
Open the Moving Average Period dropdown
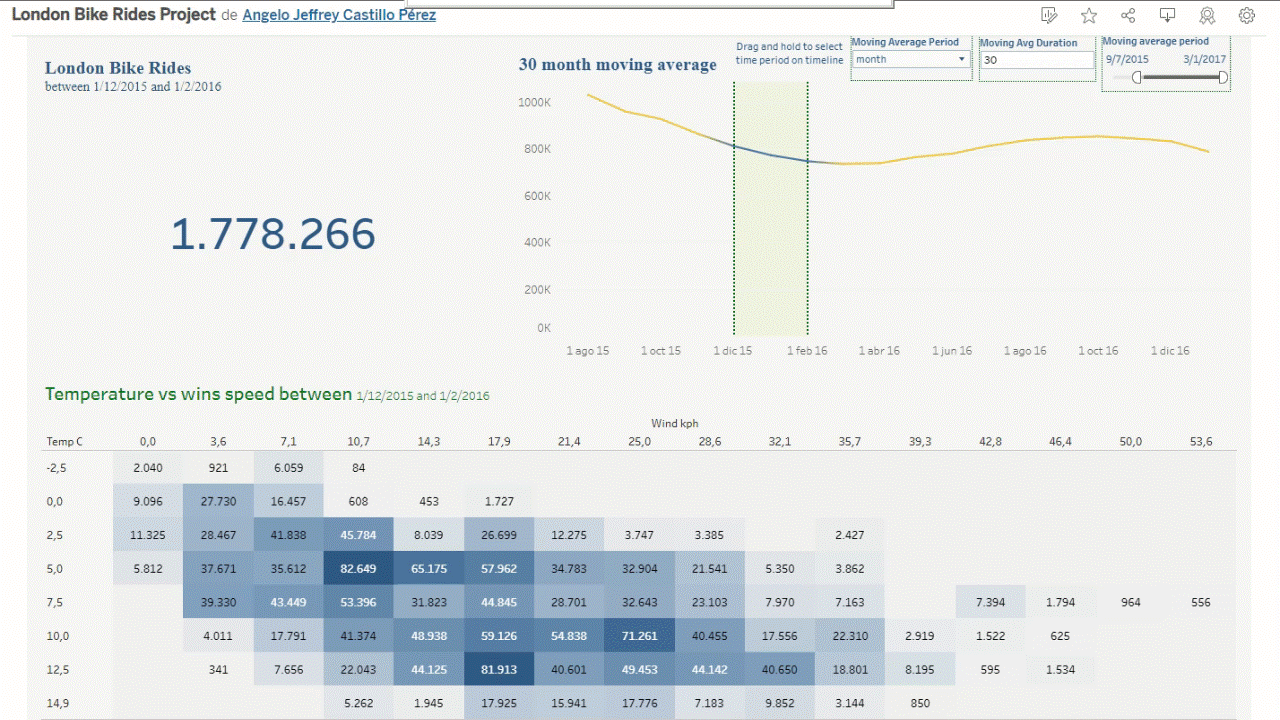(910, 59)
